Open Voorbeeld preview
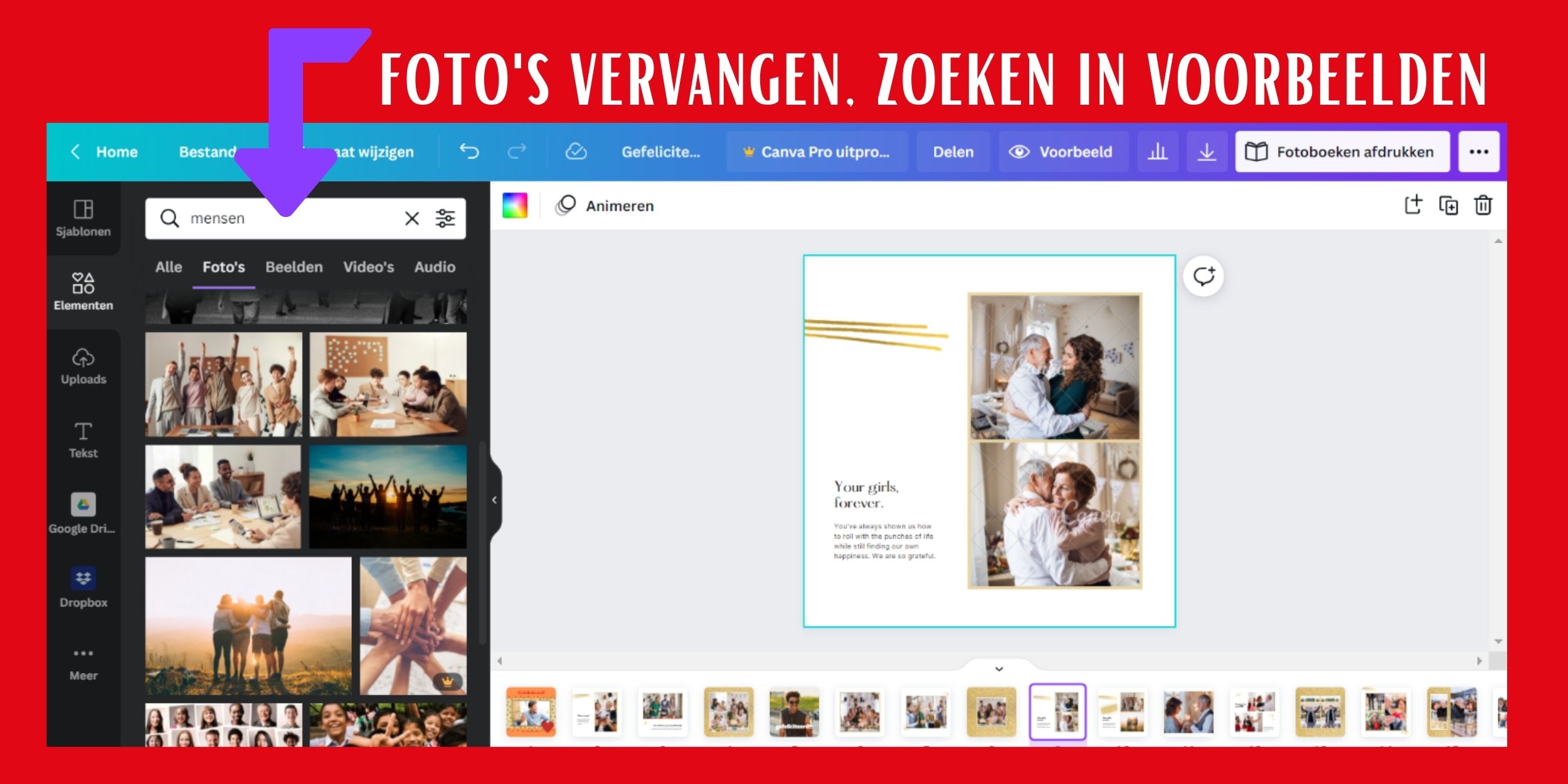 (x=1063, y=152)
